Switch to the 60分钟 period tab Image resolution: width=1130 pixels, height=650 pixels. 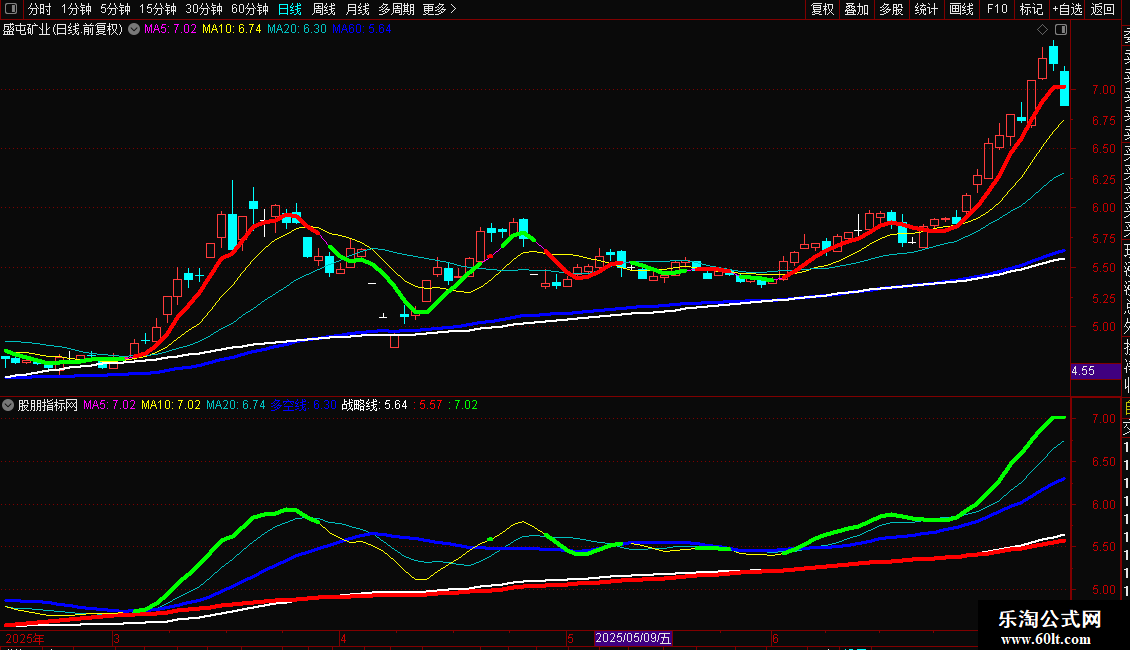(250, 9)
